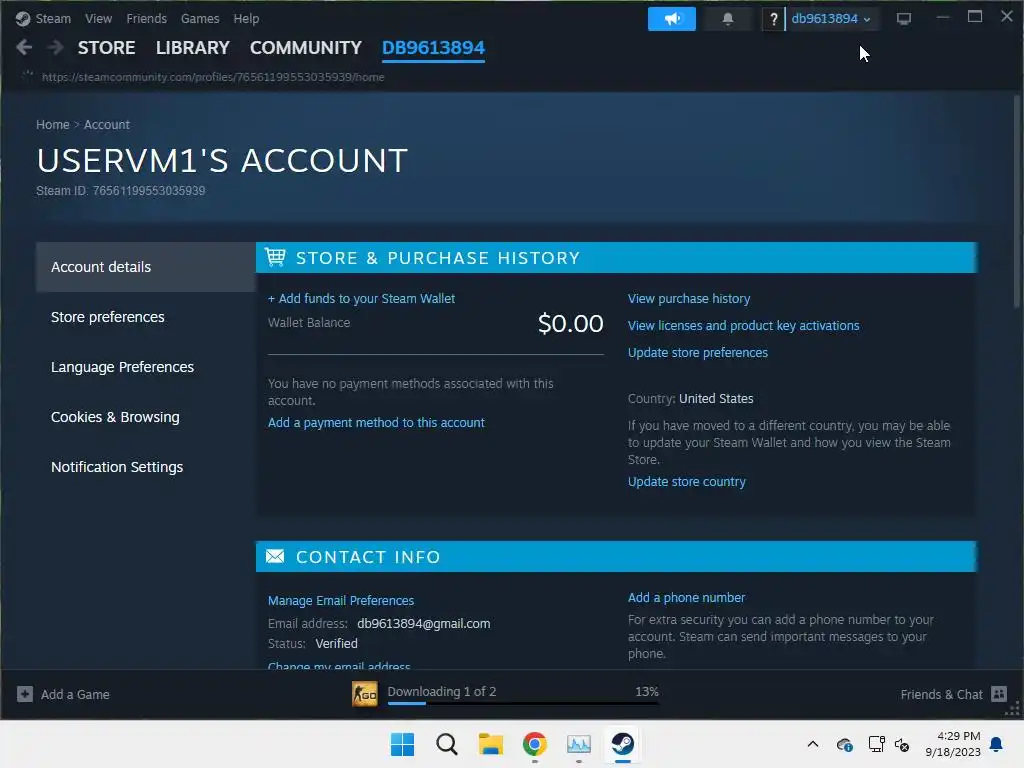Open the performance monitor taskbar app
Screen dimensions: 1024x768
[579, 744]
